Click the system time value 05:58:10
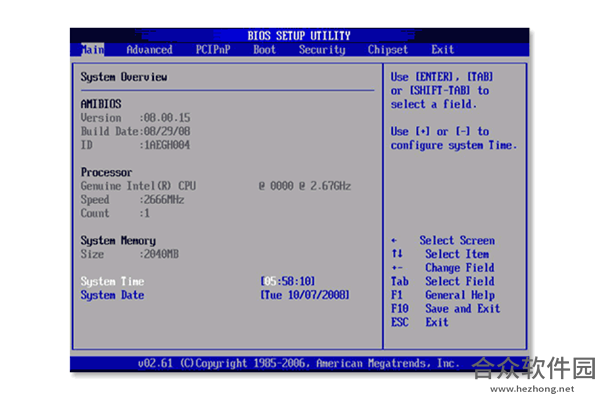Viewport: 600px width, 399px height. (x=288, y=282)
